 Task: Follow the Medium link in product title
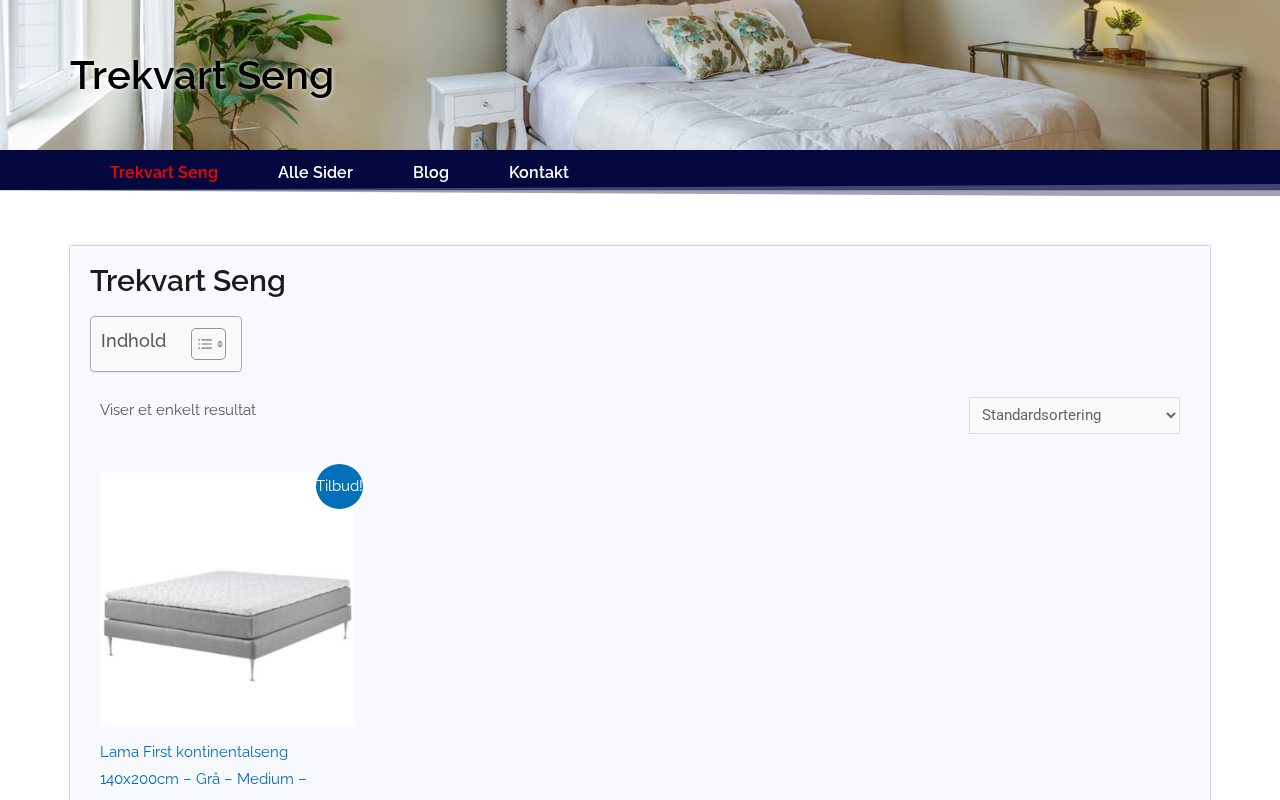265,779
